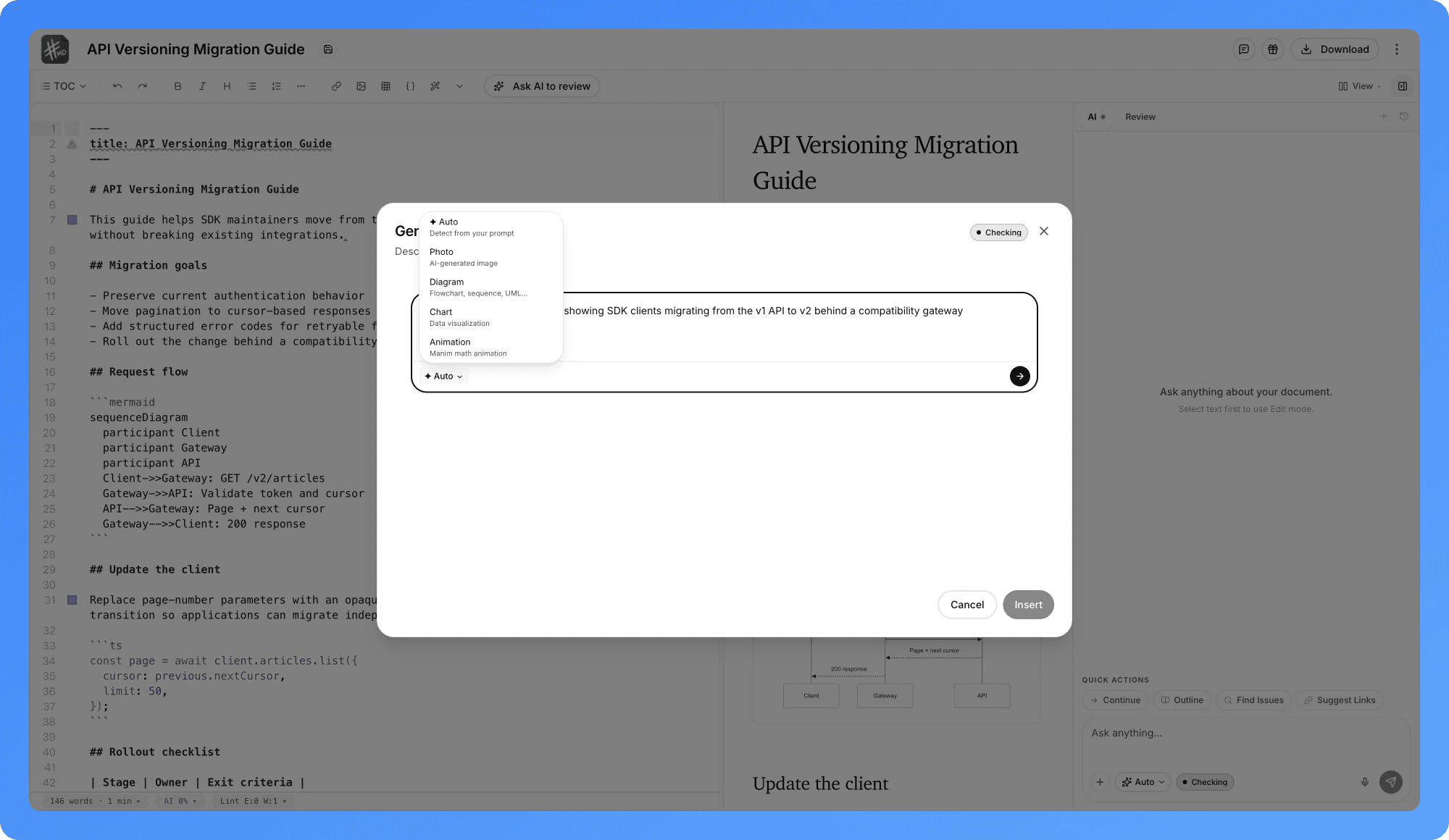Click the microphone voice input icon
1449x840 pixels.
click(x=1364, y=782)
